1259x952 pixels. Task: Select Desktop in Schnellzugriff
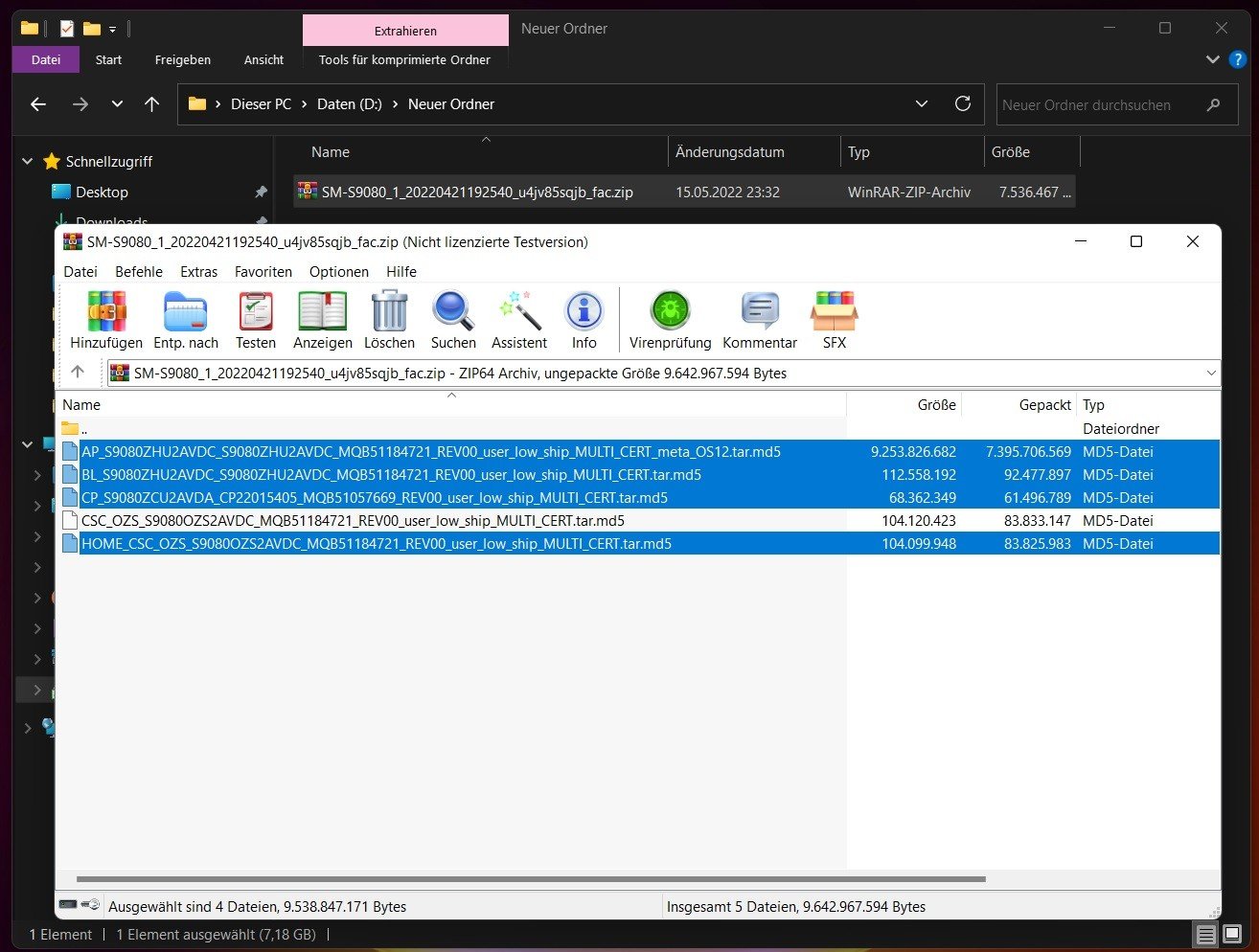[x=102, y=193]
